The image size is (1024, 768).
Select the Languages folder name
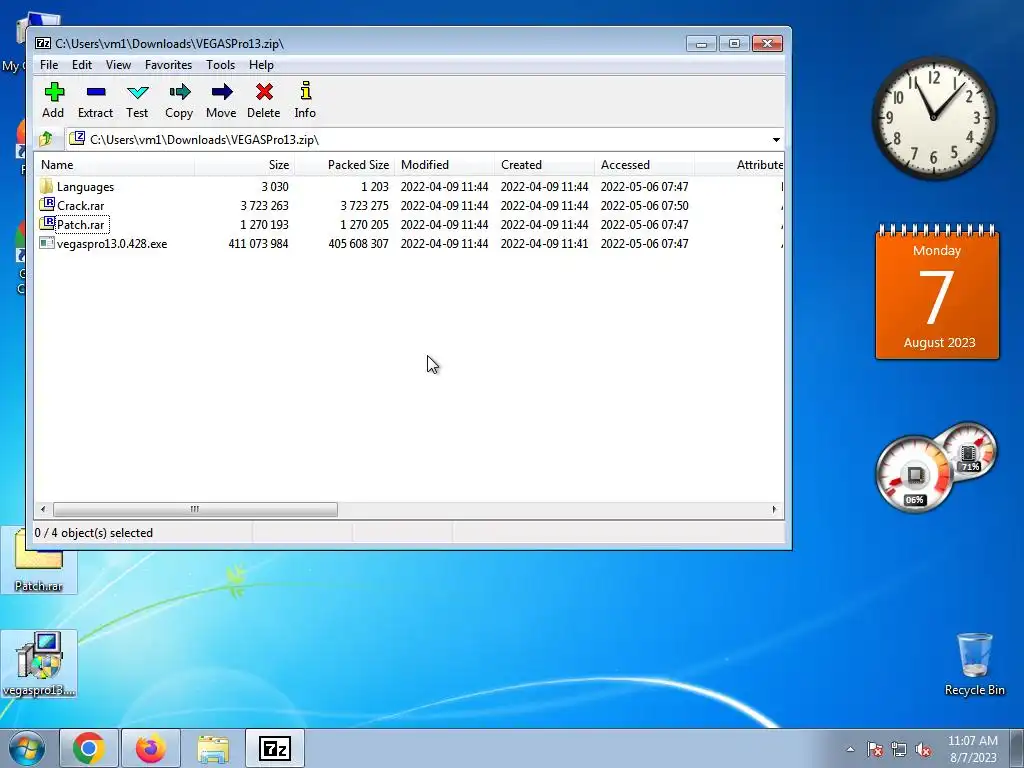(85, 187)
